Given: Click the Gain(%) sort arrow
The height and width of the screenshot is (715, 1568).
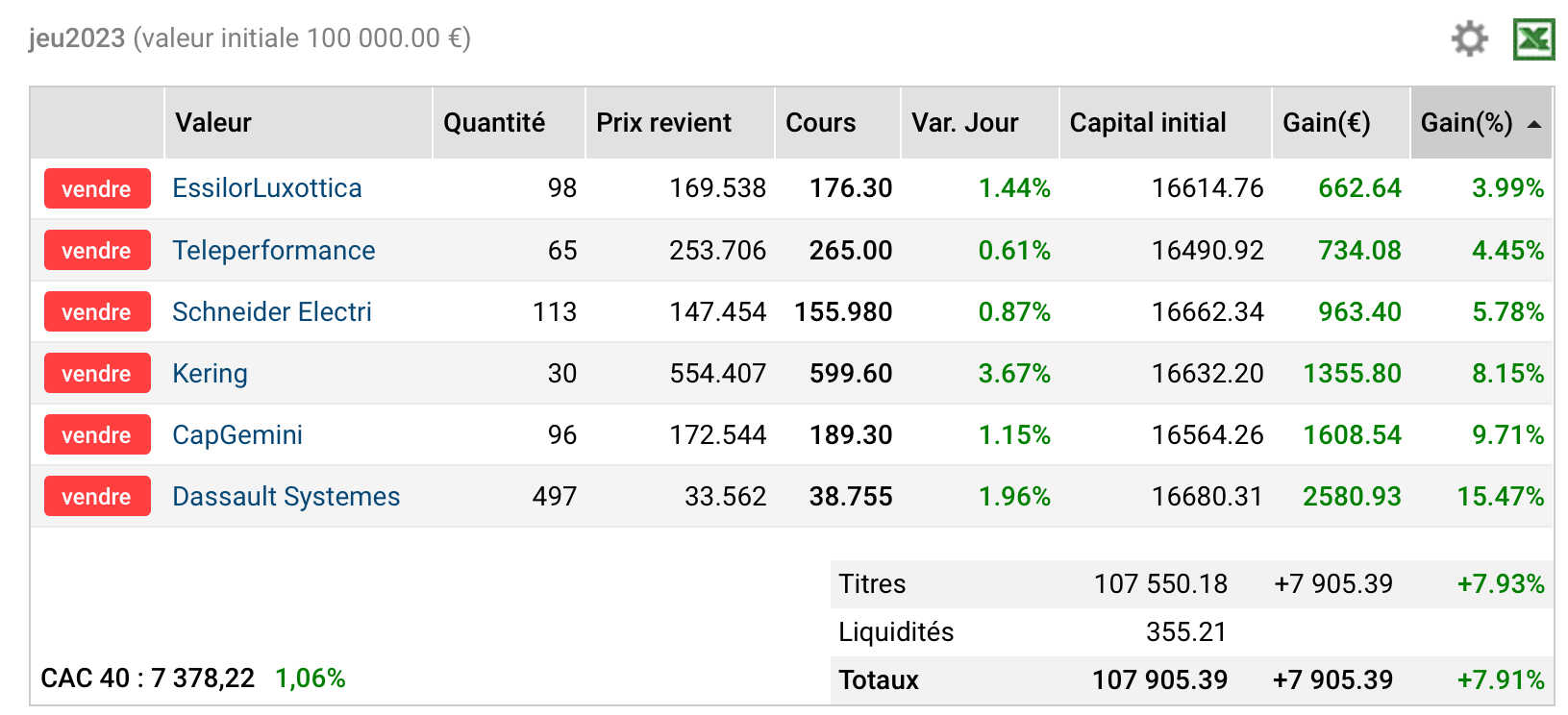Looking at the screenshot, I should click(1534, 124).
